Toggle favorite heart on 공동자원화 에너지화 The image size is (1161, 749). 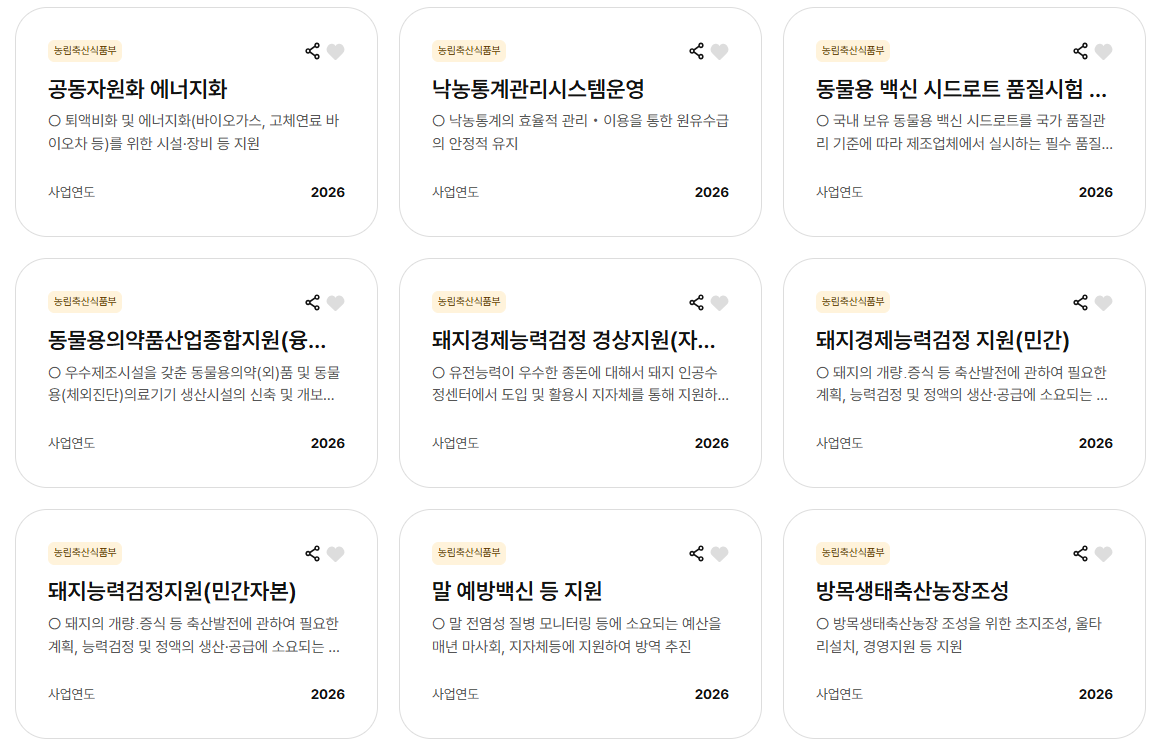click(335, 52)
